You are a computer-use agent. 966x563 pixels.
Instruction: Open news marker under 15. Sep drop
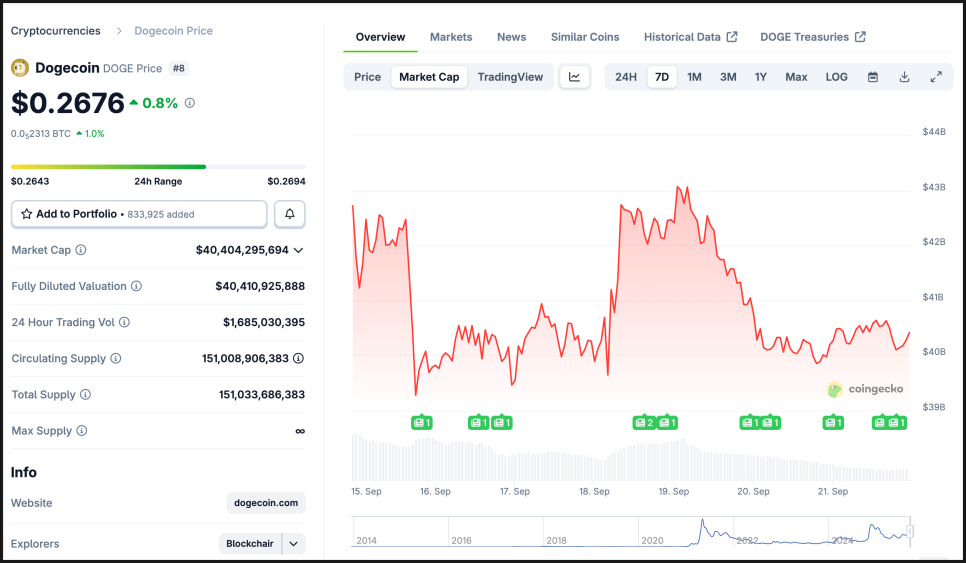pyautogui.click(x=422, y=423)
